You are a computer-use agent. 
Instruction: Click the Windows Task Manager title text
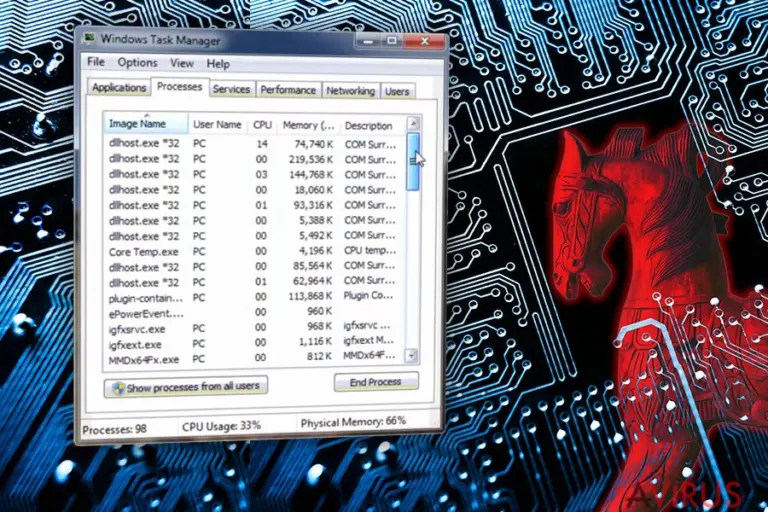(160, 40)
